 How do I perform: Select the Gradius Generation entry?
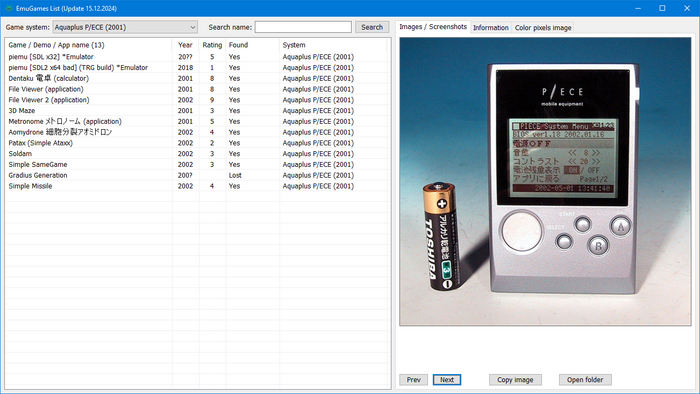pos(196,175)
